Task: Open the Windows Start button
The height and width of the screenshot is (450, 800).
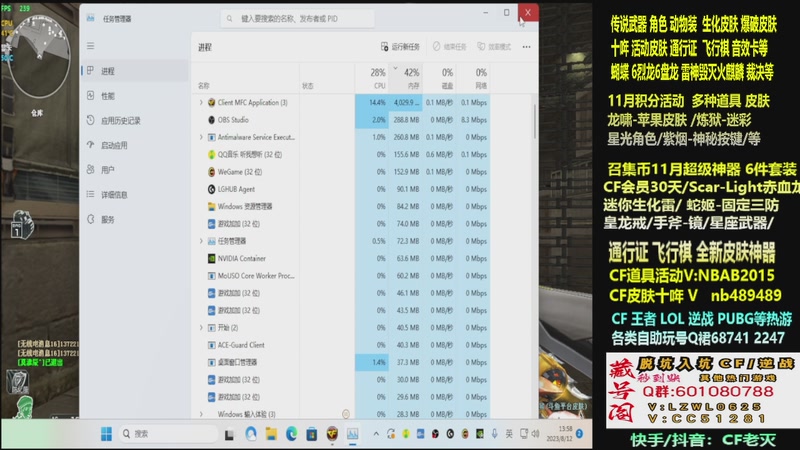Action: point(106,434)
